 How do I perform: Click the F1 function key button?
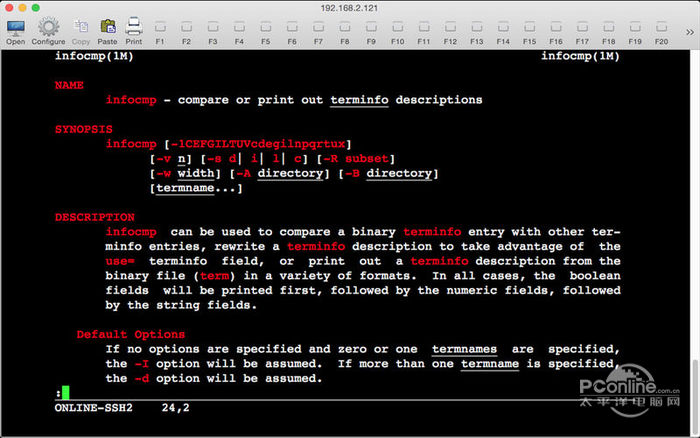tap(160, 33)
